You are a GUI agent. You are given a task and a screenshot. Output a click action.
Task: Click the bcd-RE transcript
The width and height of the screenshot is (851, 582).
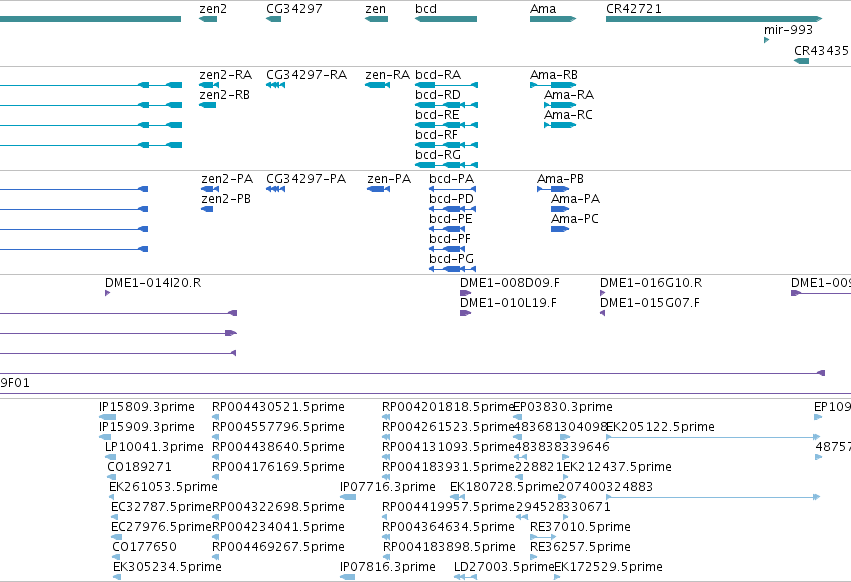coord(447,125)
